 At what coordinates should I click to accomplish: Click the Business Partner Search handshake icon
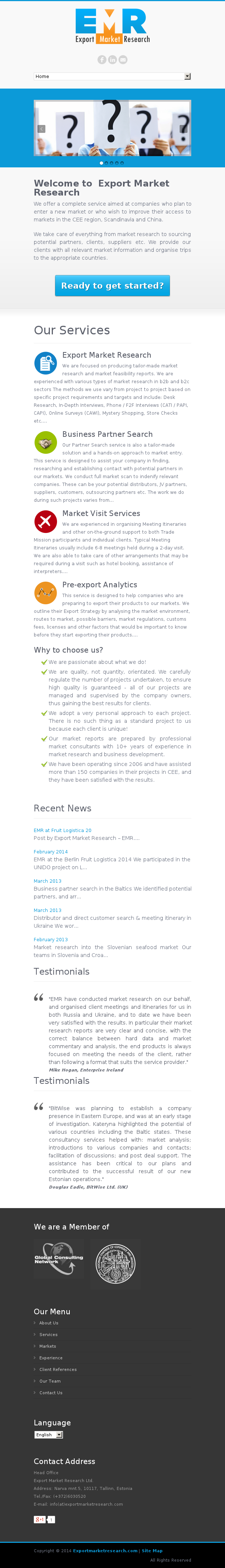click(46, 442)
